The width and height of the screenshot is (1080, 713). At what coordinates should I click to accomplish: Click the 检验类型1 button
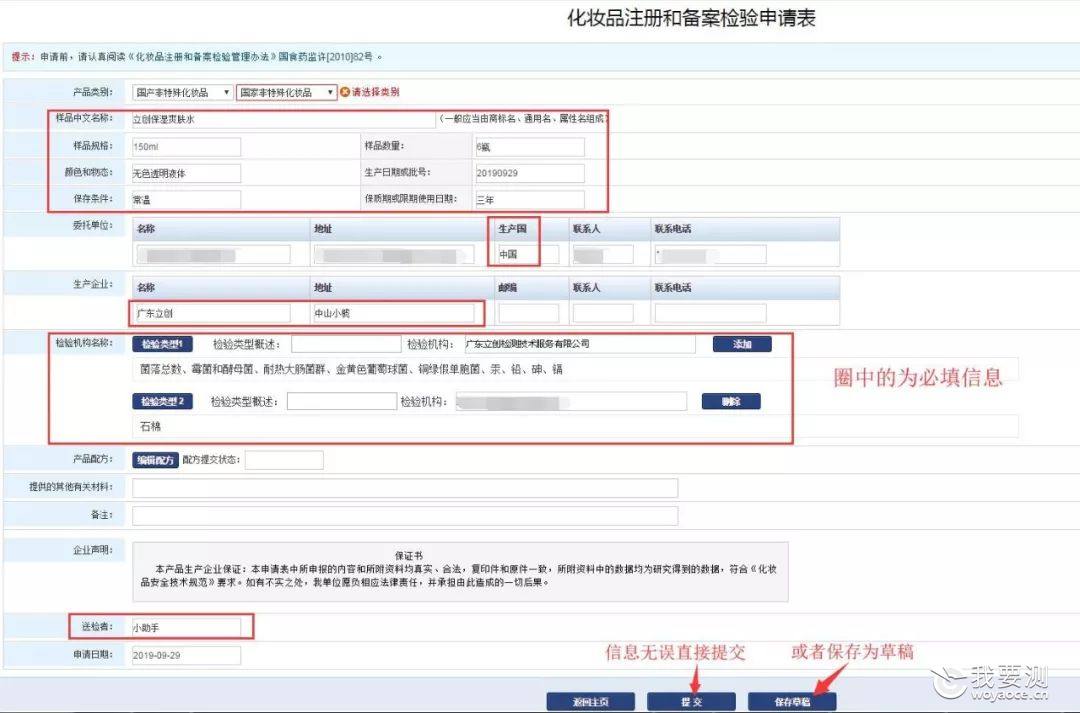(x=163, y=344)
